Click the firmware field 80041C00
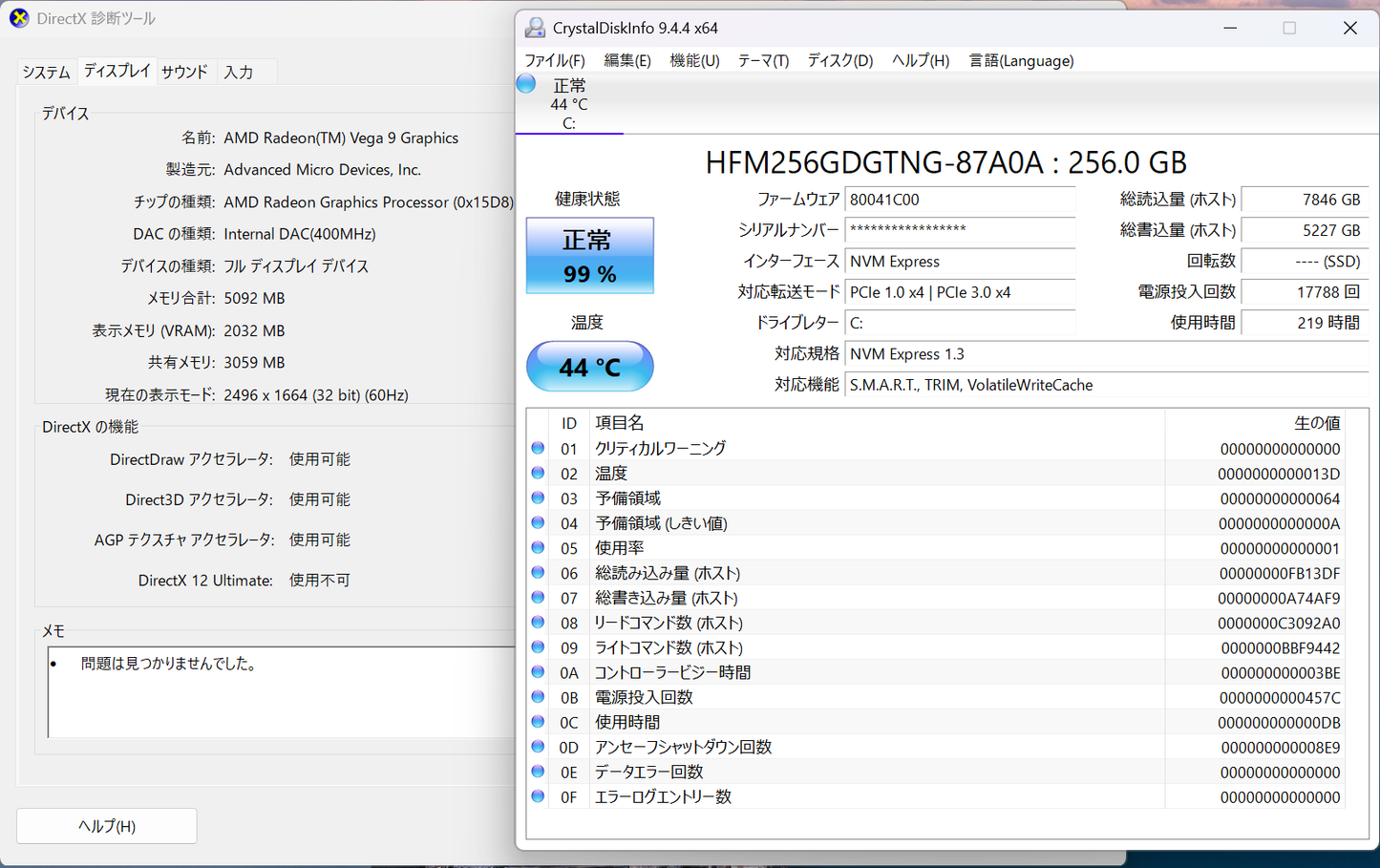 (x=960, y=200)
